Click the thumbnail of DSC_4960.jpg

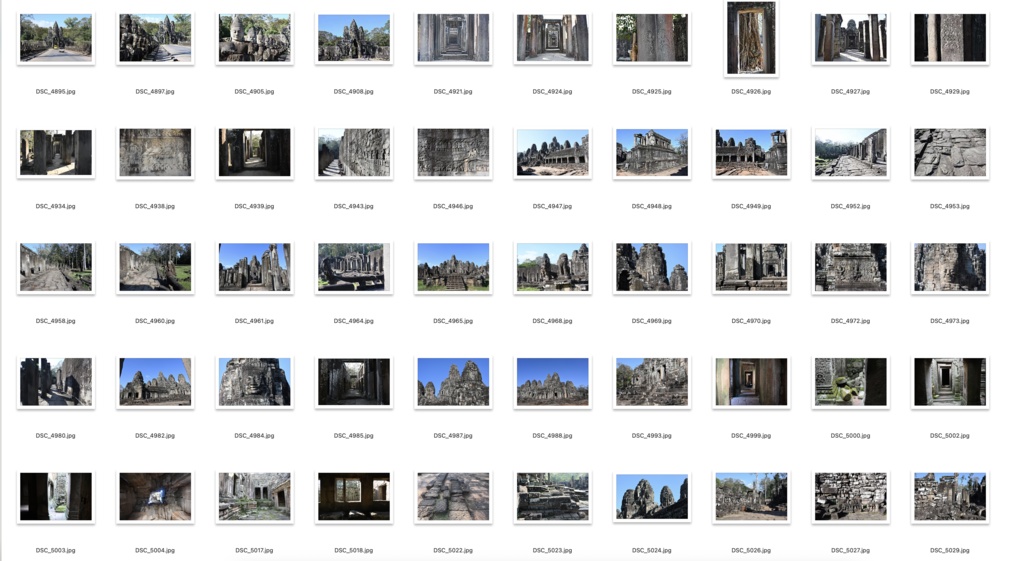point(155,267)
